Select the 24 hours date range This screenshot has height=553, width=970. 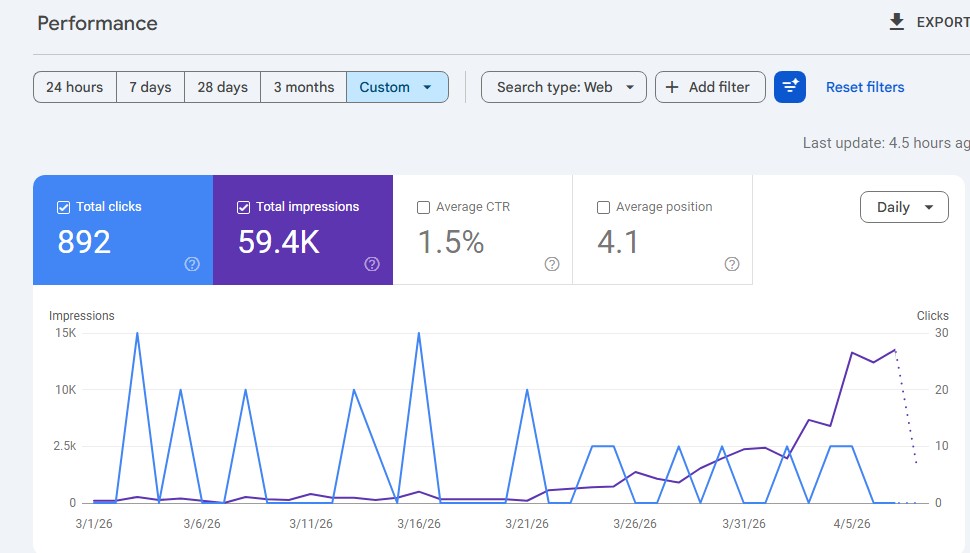click(75, 87)
